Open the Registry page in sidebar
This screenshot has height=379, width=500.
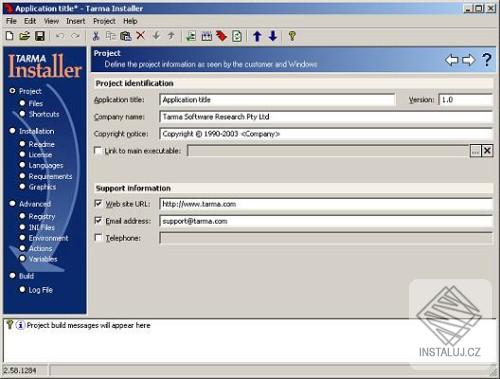click(x=42, y=216)
